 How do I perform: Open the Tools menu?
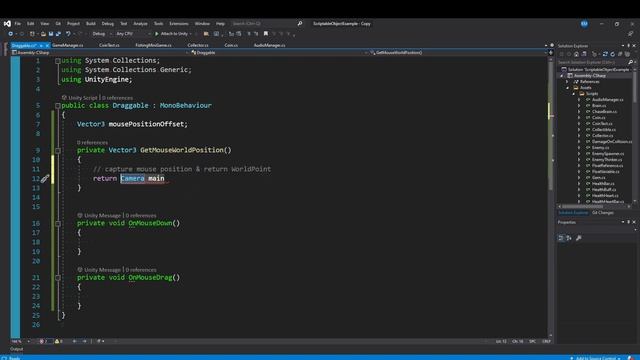pos(158,24)
